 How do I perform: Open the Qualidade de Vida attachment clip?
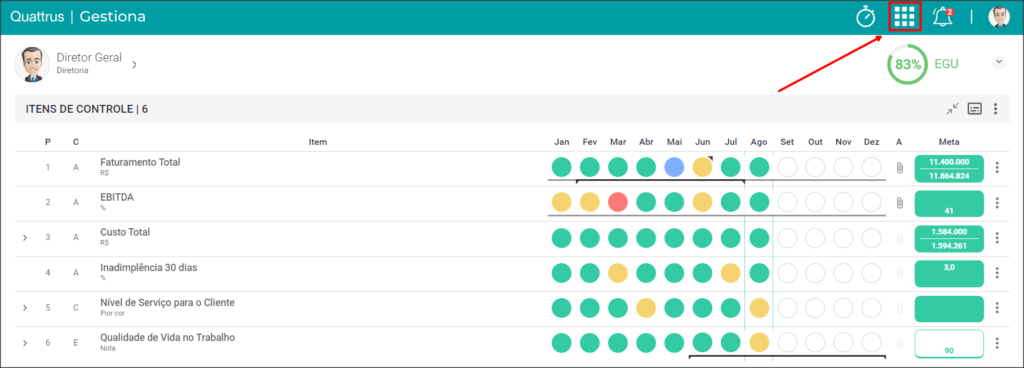click(899, 343)
